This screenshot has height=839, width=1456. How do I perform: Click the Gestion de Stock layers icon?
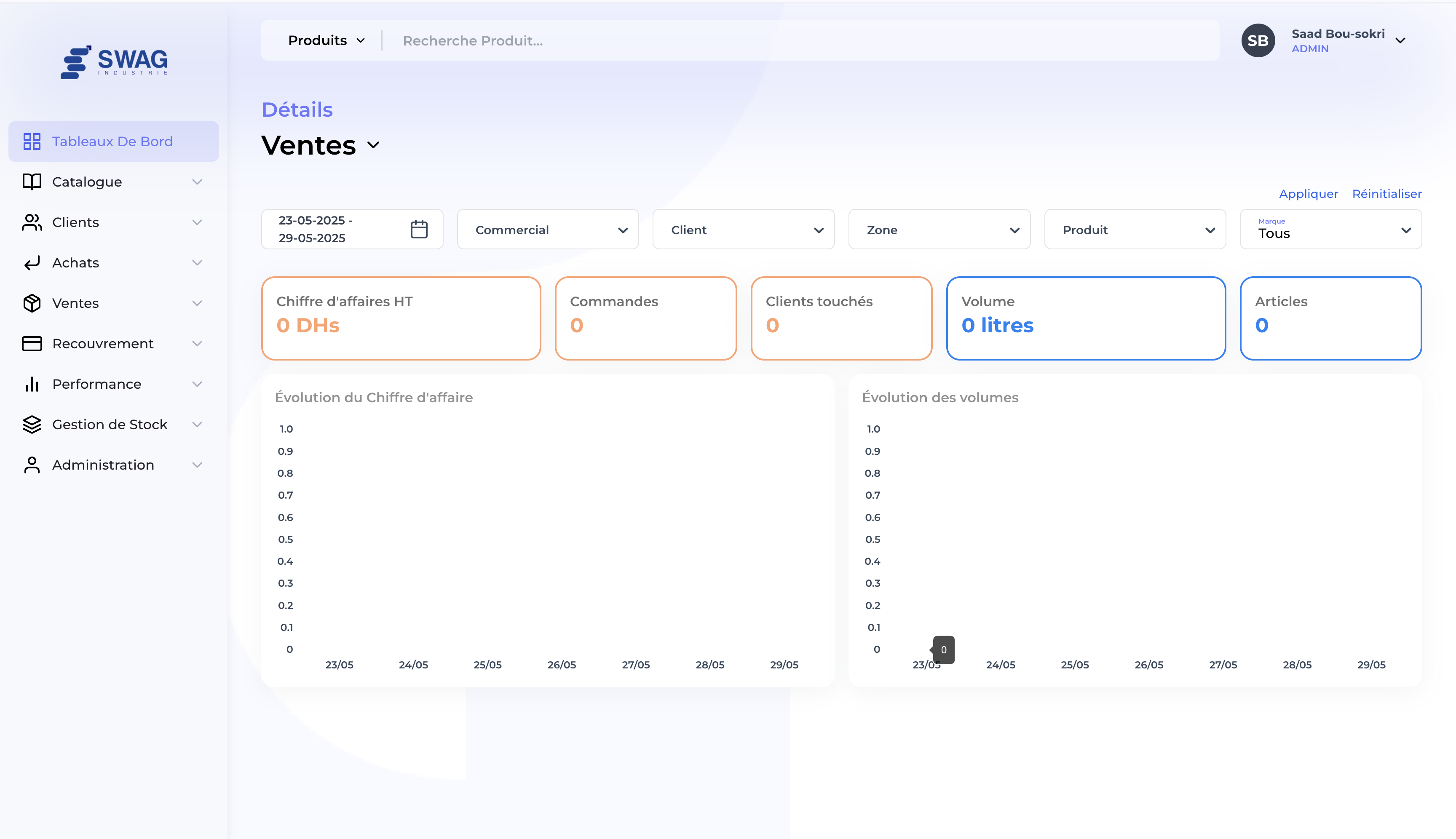[x=32, y=425]
